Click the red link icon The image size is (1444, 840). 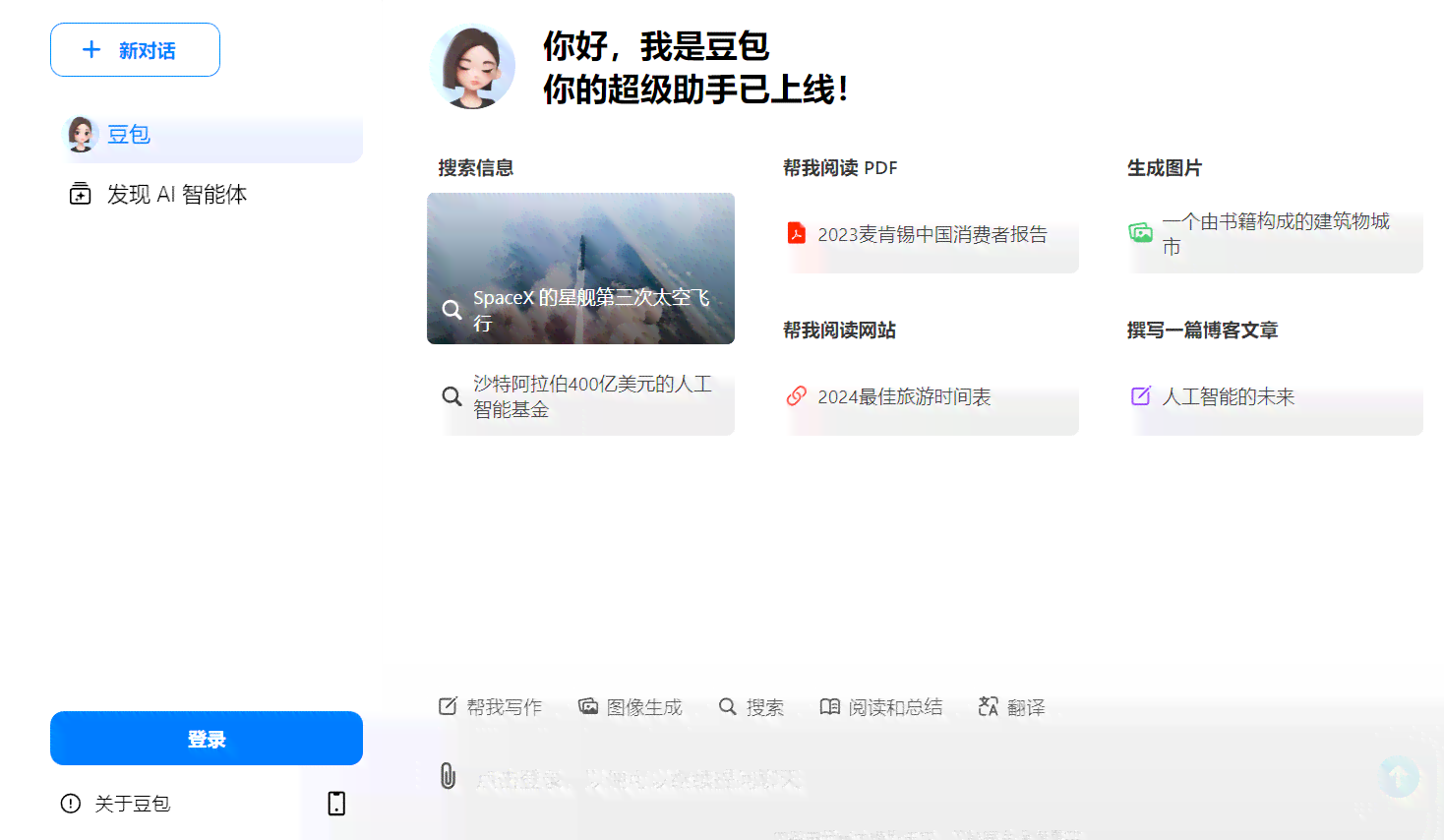tap(797, 395)
